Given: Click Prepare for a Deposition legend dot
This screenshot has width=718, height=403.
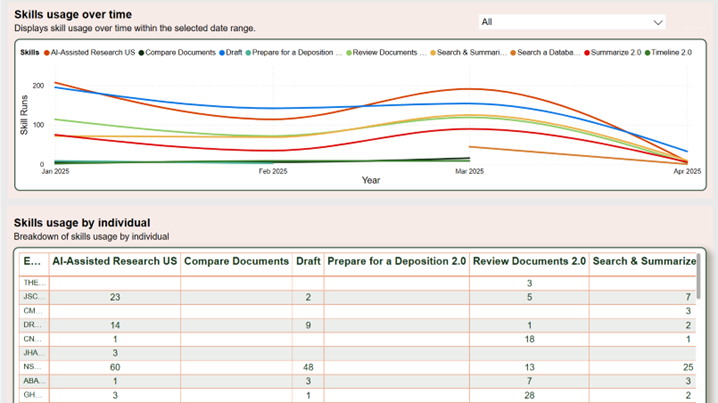Looking at the screenshot, I should click(x=248, y=52).
